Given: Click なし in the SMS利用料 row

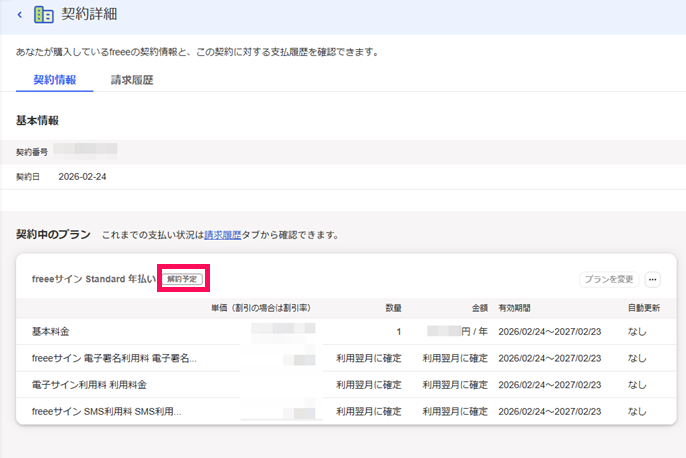Looking at the screenshot, I should click(637, 412).
